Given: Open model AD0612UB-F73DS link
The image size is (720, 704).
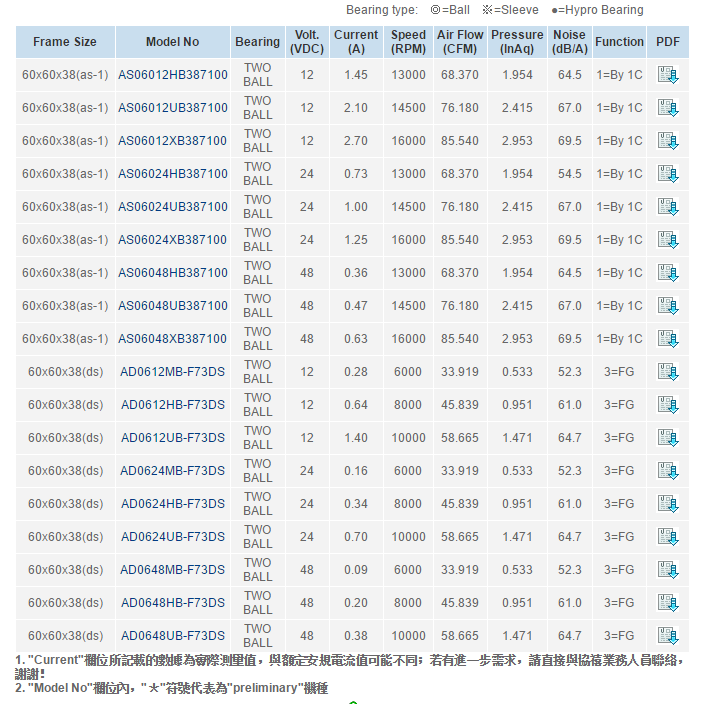Looking at the screenshot, I should [x=173, y=438].
